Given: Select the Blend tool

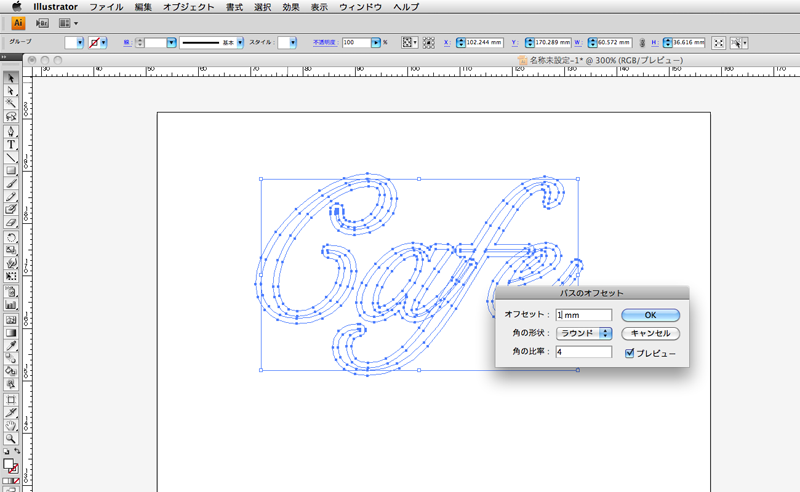Looking at the screenshot, I should [x=11, y=358].
